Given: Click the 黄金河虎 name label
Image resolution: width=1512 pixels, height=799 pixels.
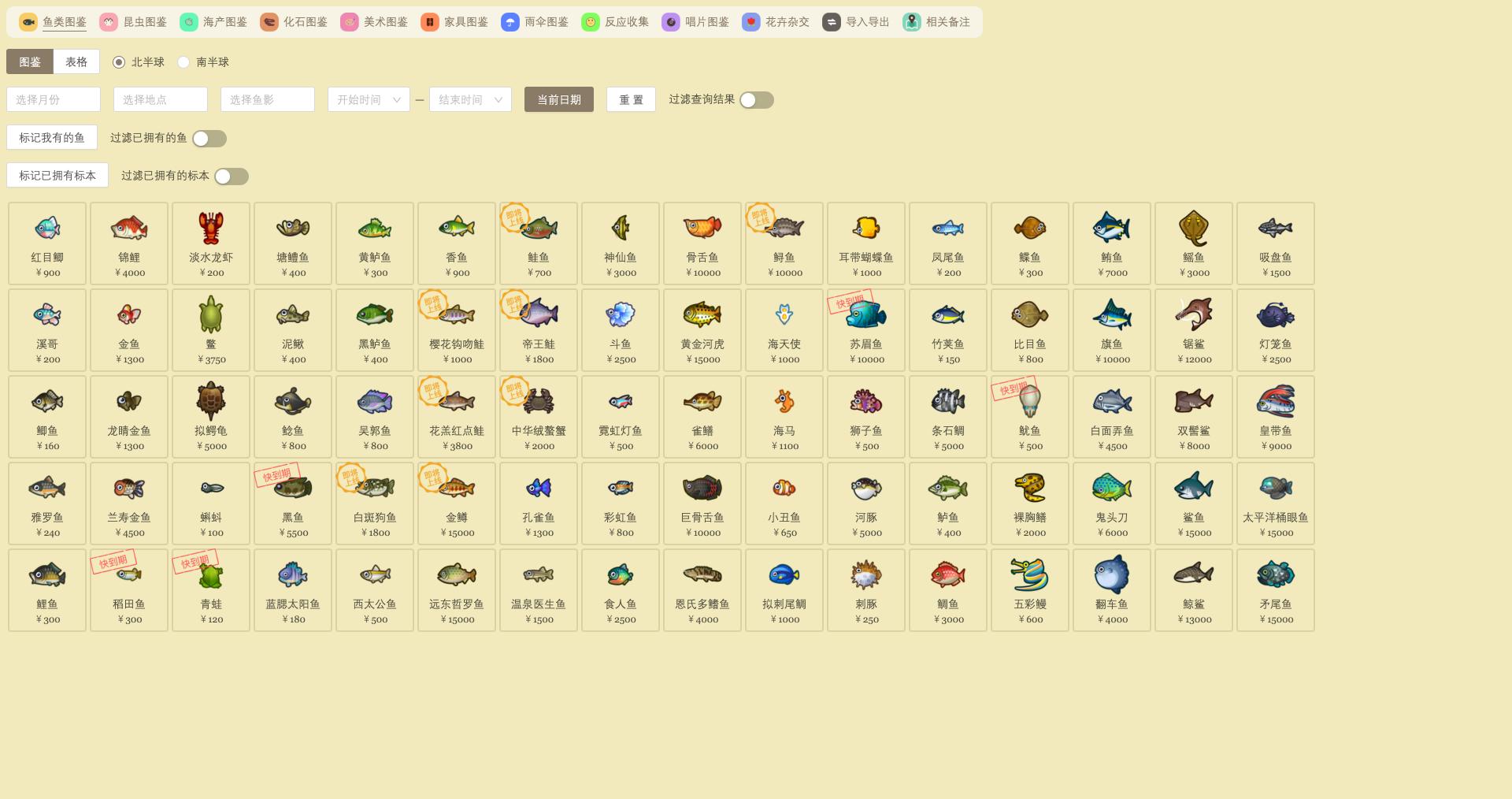Looking at the screenshot, I should point(702,344).
